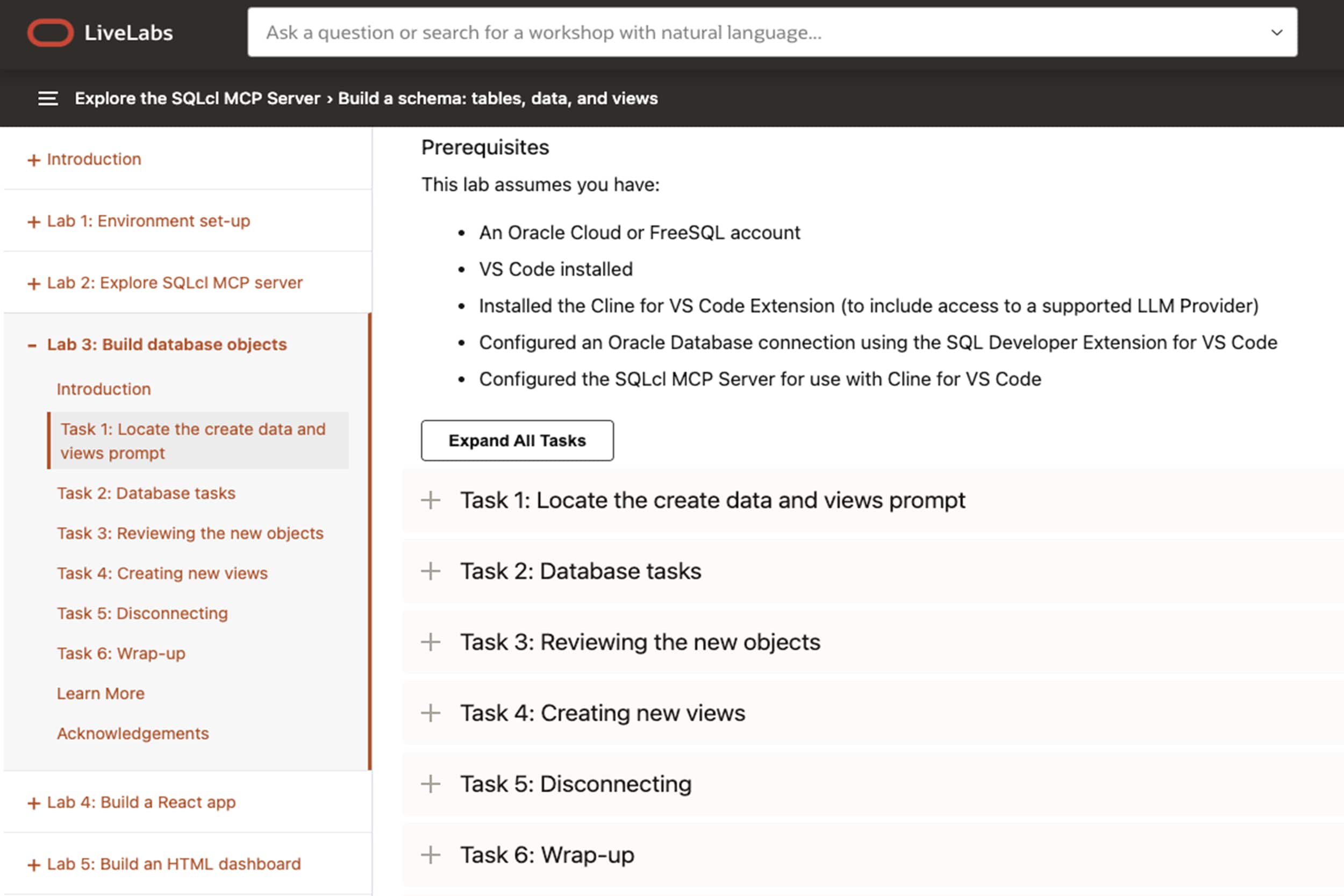Expand Task 2 plus icon in main content

(431, 571)
